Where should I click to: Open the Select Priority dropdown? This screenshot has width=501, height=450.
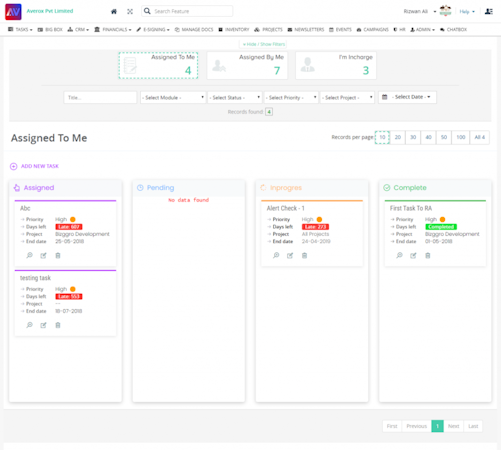coord(291,97)
